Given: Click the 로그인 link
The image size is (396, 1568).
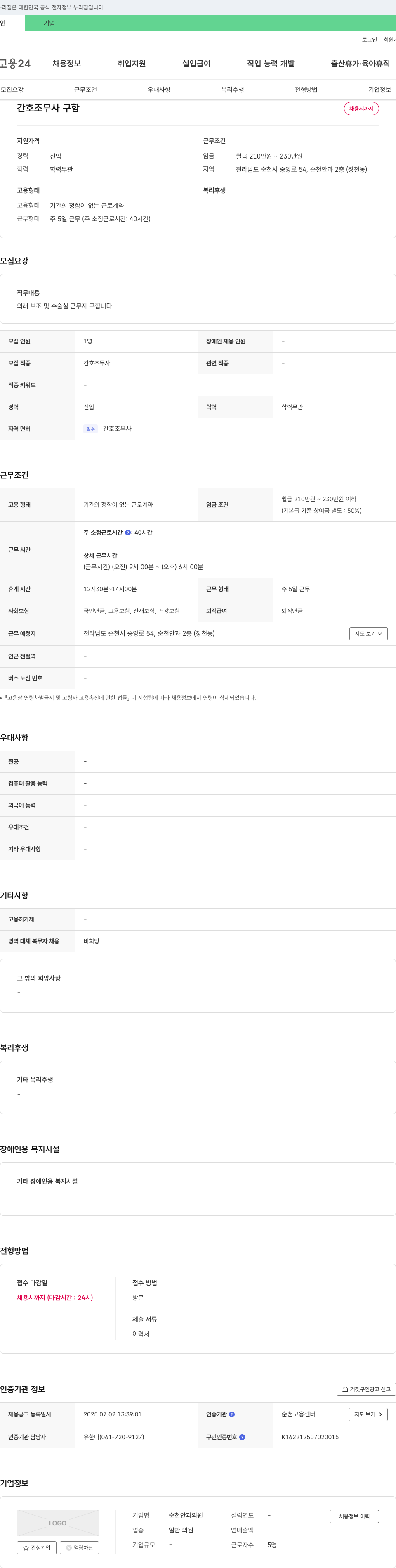Looking at the screenshot, I should 369,40.
